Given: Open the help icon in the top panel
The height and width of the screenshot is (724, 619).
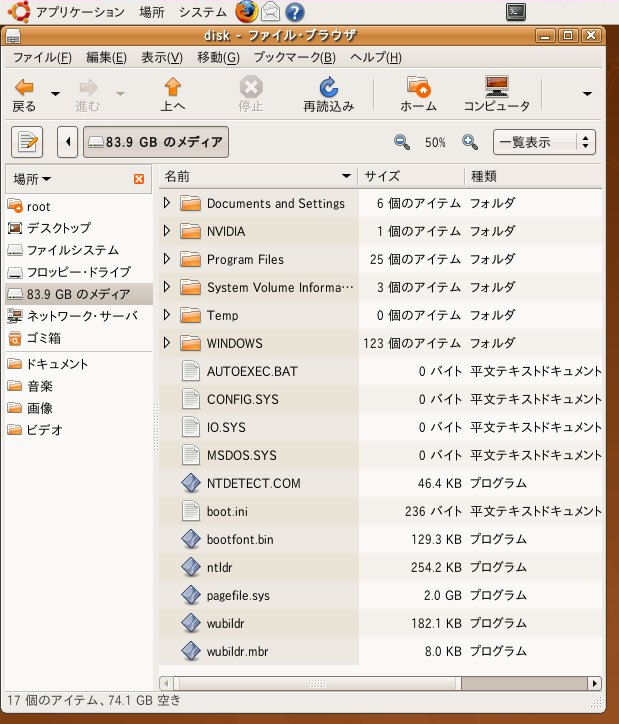Looking at the screenshot, I should [x=294, y=12].
